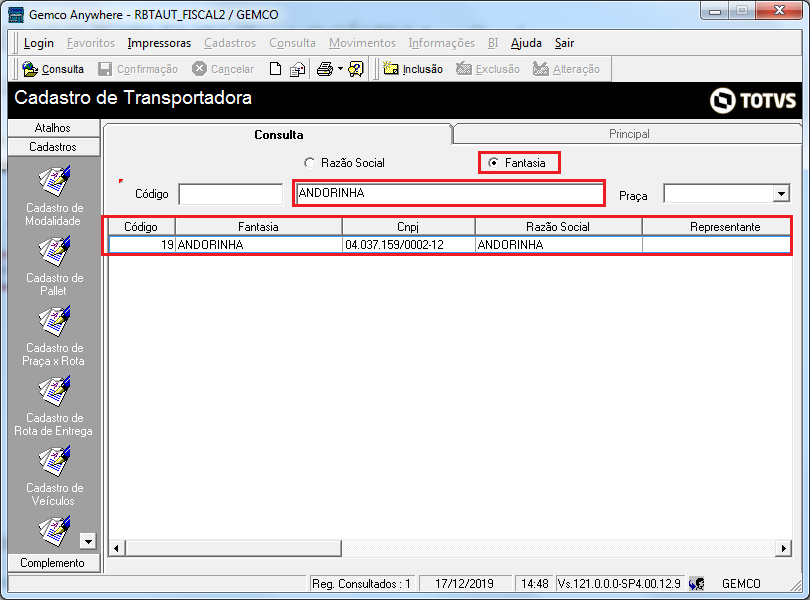810x600 pixels.
Task: Click Reg. Consultados : 1 in status bar
Action: tap(362, 584)
